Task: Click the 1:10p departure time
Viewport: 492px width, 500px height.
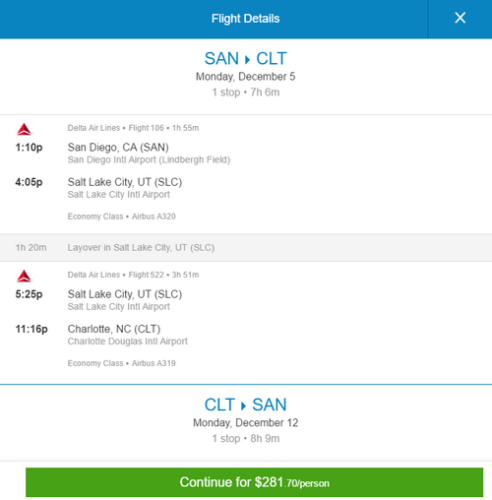Action: tap(29, 147)
